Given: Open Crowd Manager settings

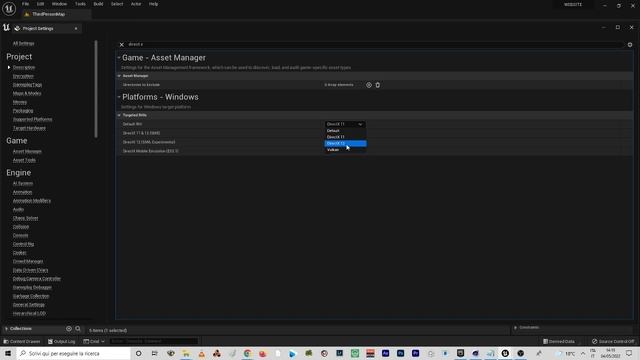Looking at the screenshot, I should [x=28, y=261].
